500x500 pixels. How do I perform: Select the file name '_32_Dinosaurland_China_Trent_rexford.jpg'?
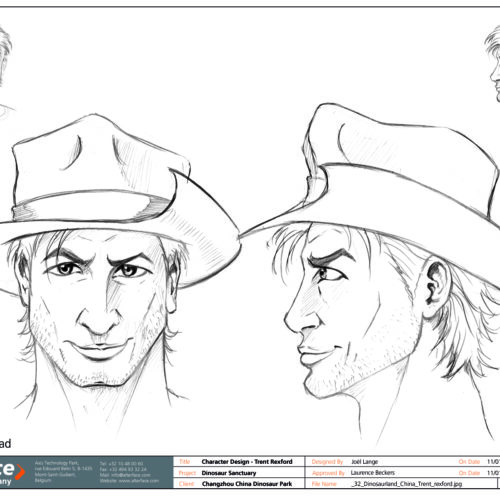[x=407, y=484]
